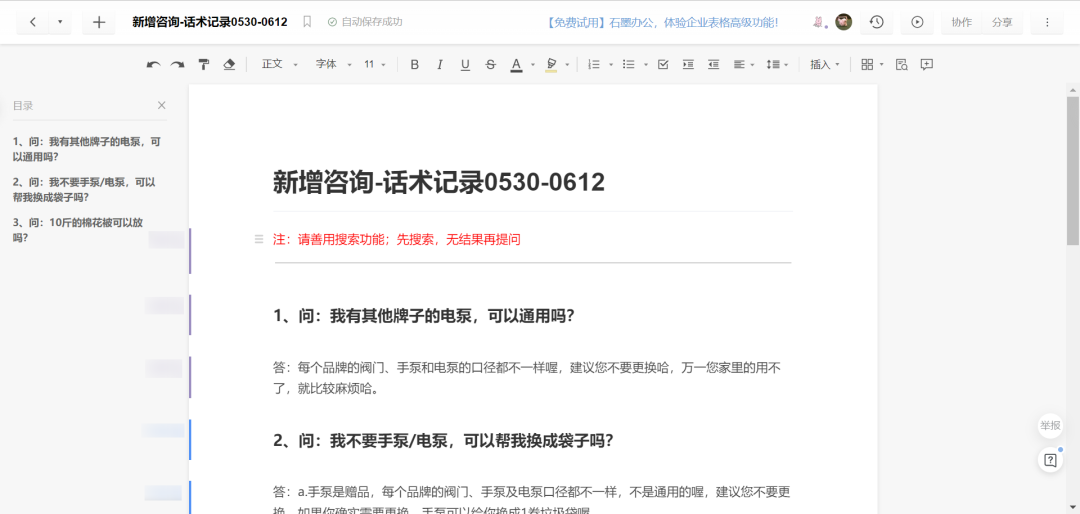Viewport: 1080px width, 514px height.
Task: Activate the format painter tool
Action: click(x=204, y=65)
